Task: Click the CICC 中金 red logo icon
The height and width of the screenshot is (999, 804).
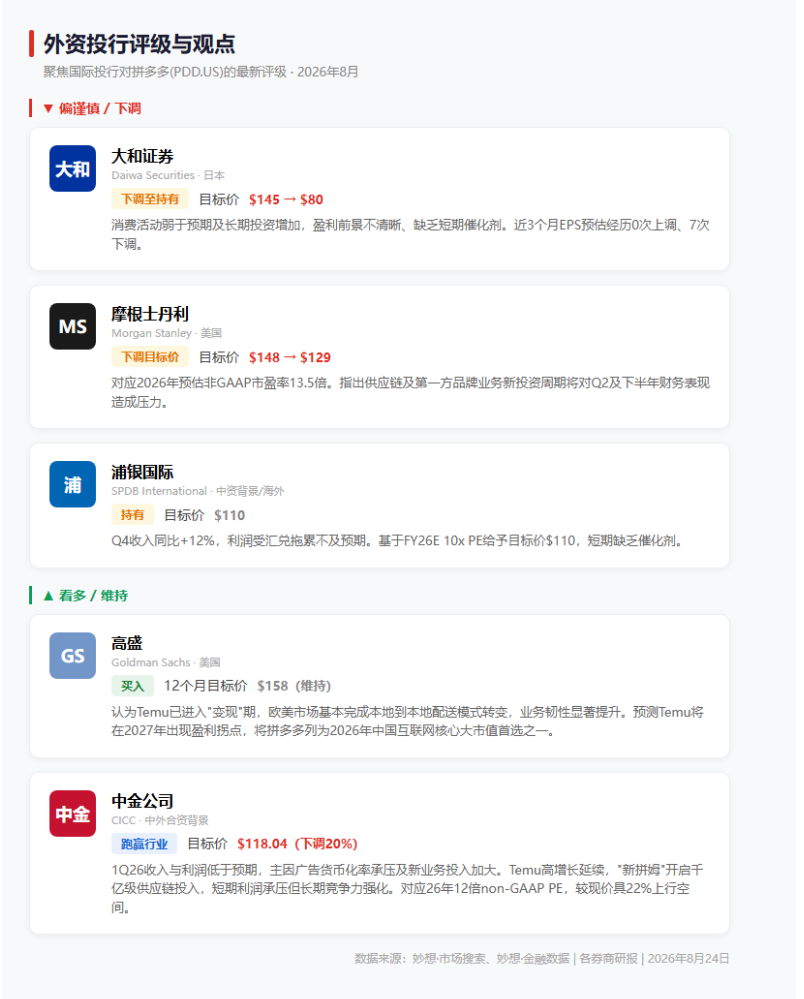Action: pyautogui.click(x=73, y=814)
